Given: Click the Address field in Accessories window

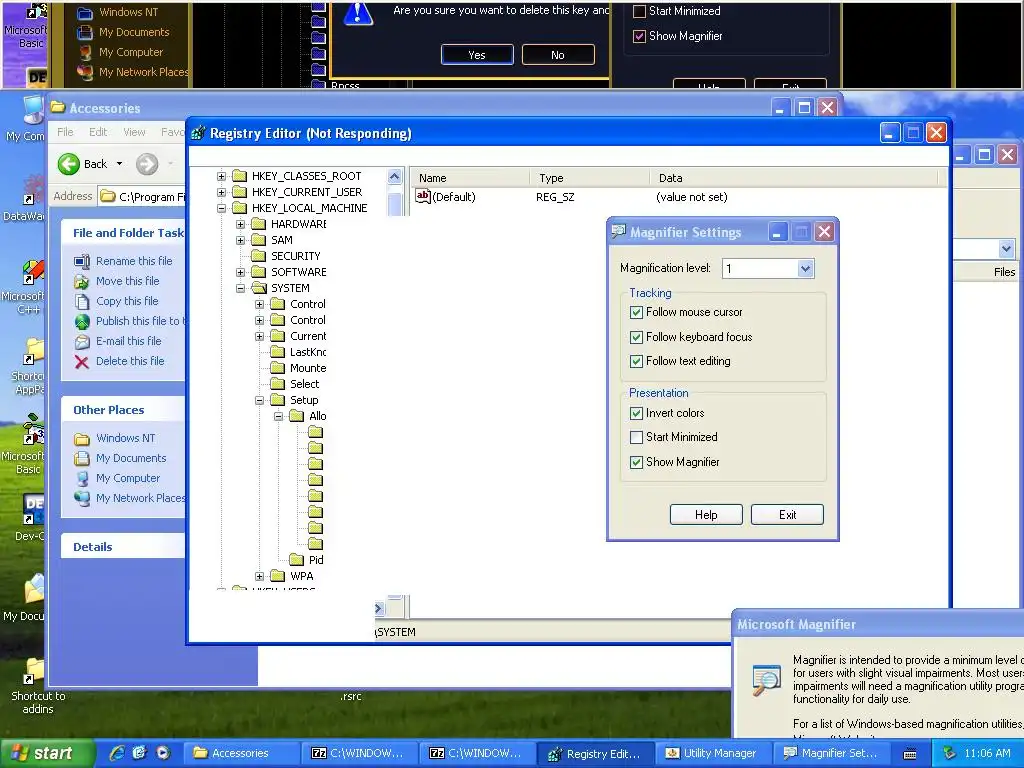Looking at the screenshot, I should click(142, 197).
